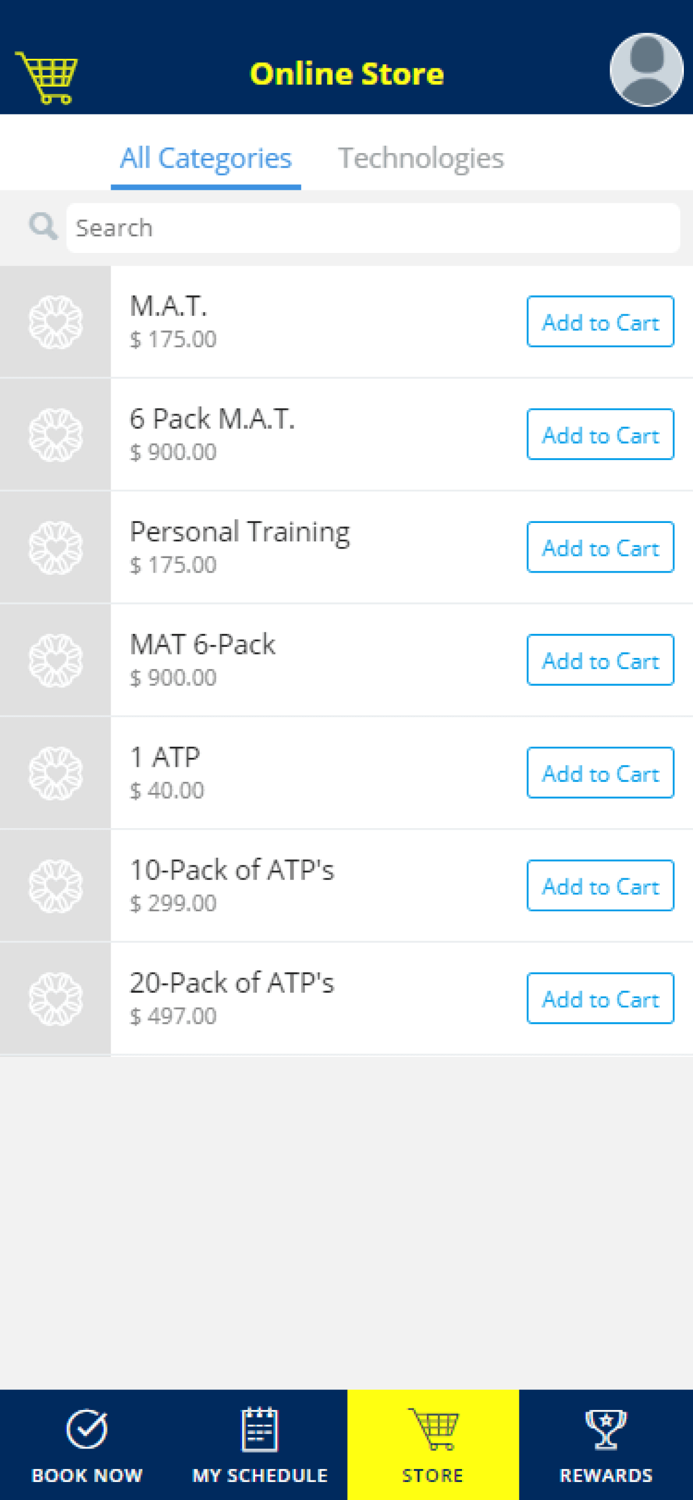Add the 10-Pack of ATP's to cart
The image size is (693, 1500).
pyautogui.click(x=600, y=885)
